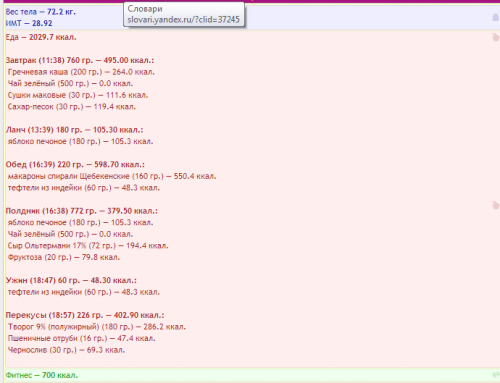Click the weight scale icon in body weight row
The width and height of the screenshot is (500, 383).
click(x=496, y=17)
